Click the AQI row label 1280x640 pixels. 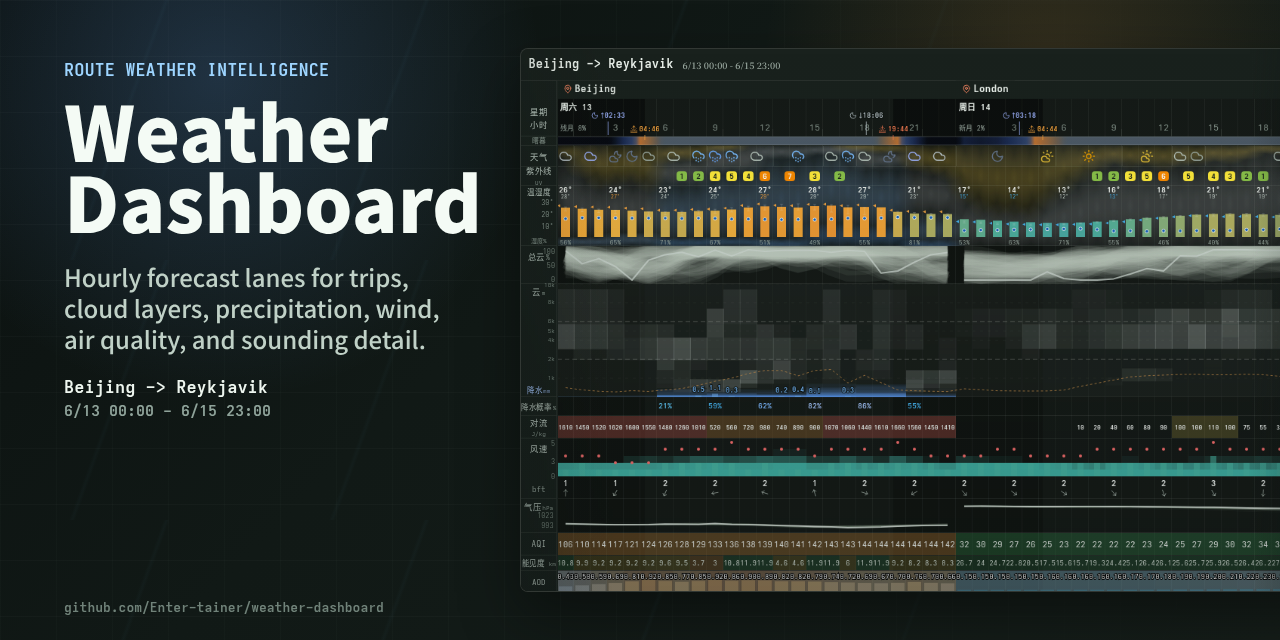tap(538, 544)
